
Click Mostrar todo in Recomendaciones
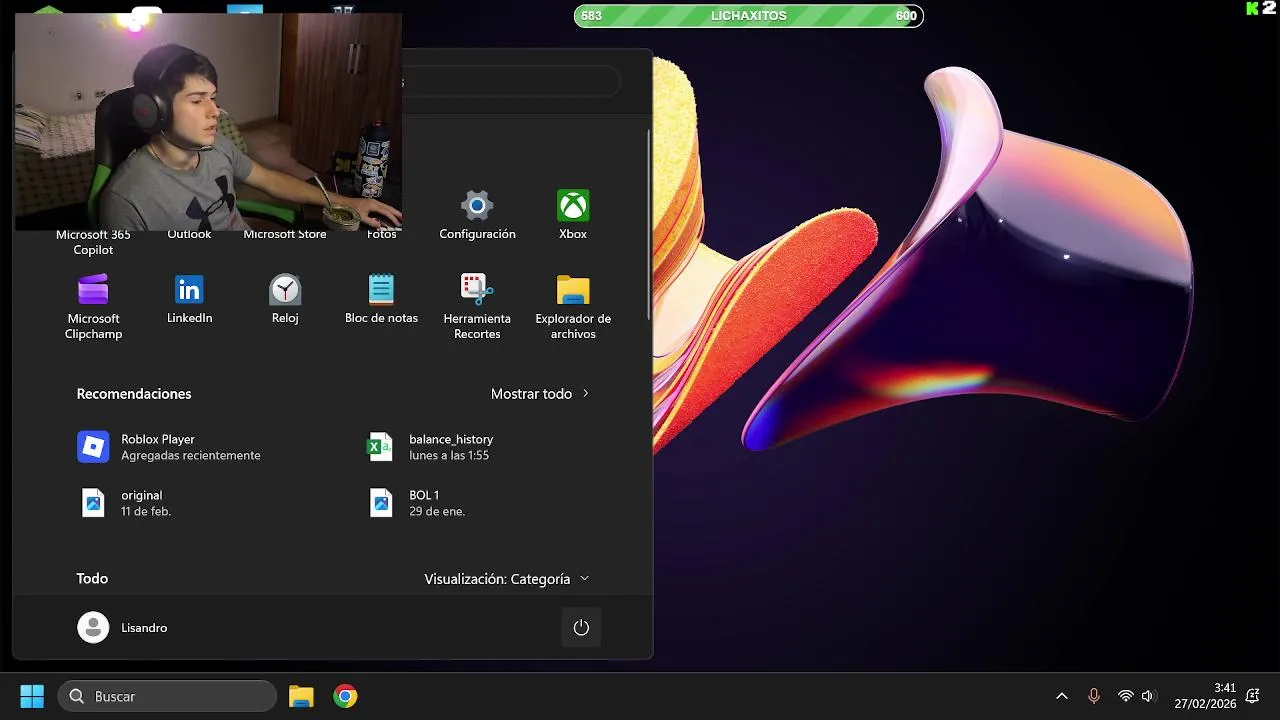(x=540, y=394)
